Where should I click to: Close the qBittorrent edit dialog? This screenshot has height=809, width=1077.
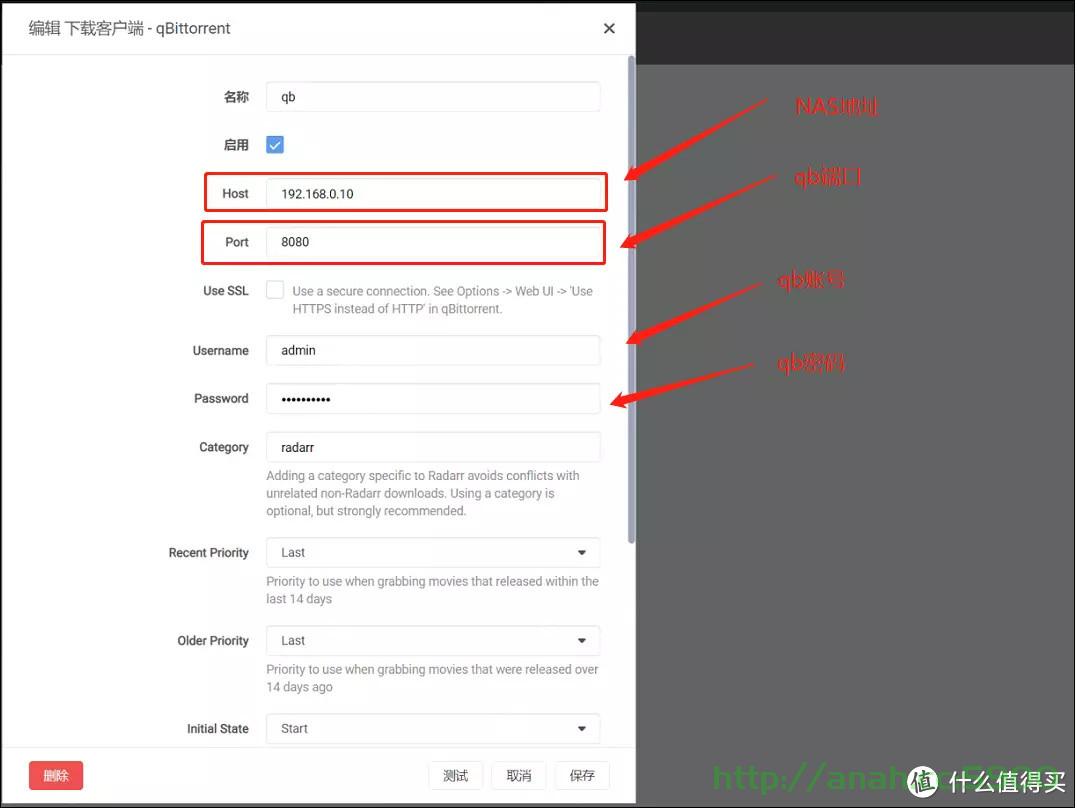click(609, 28)
